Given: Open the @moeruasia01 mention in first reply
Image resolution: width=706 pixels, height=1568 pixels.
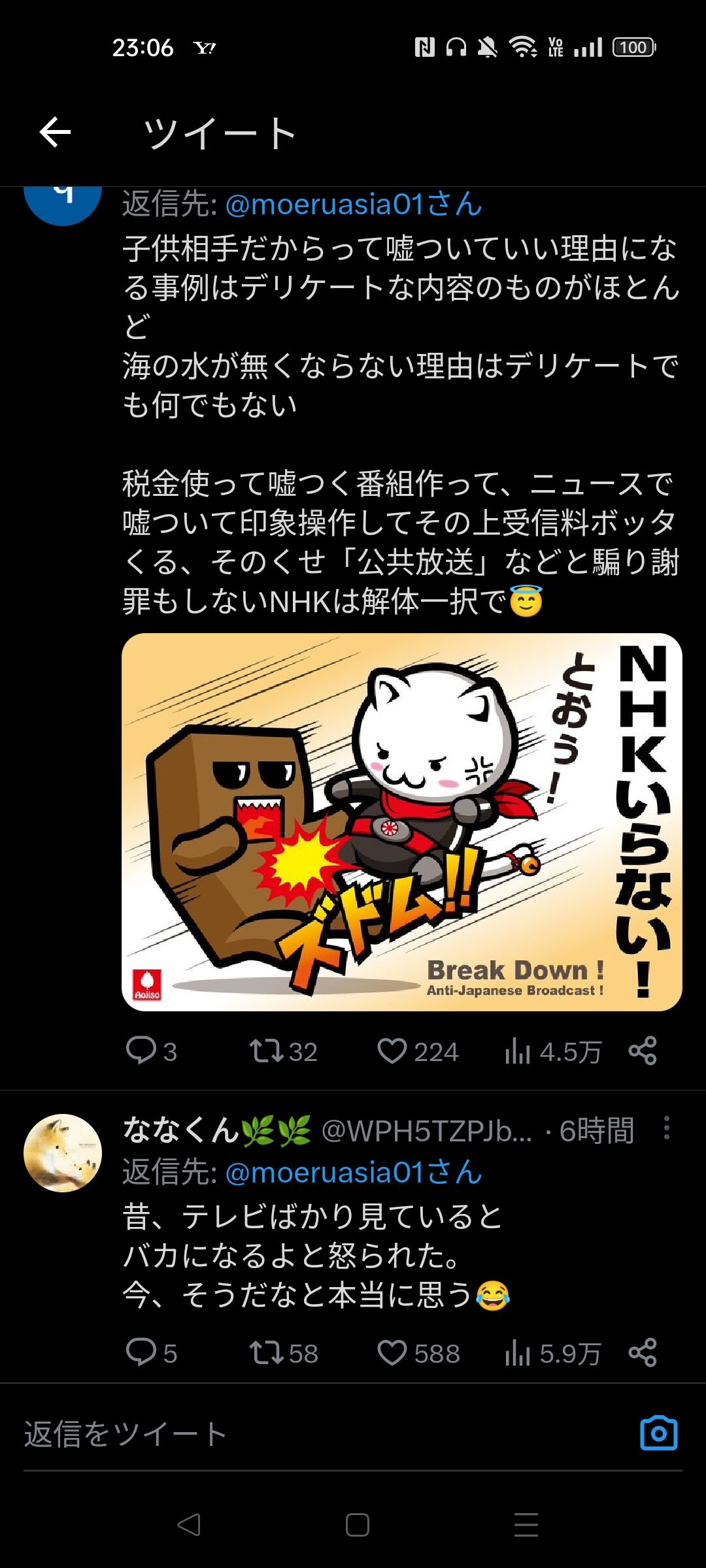Looking at the screenshot, I should click(x=354, y=204).
